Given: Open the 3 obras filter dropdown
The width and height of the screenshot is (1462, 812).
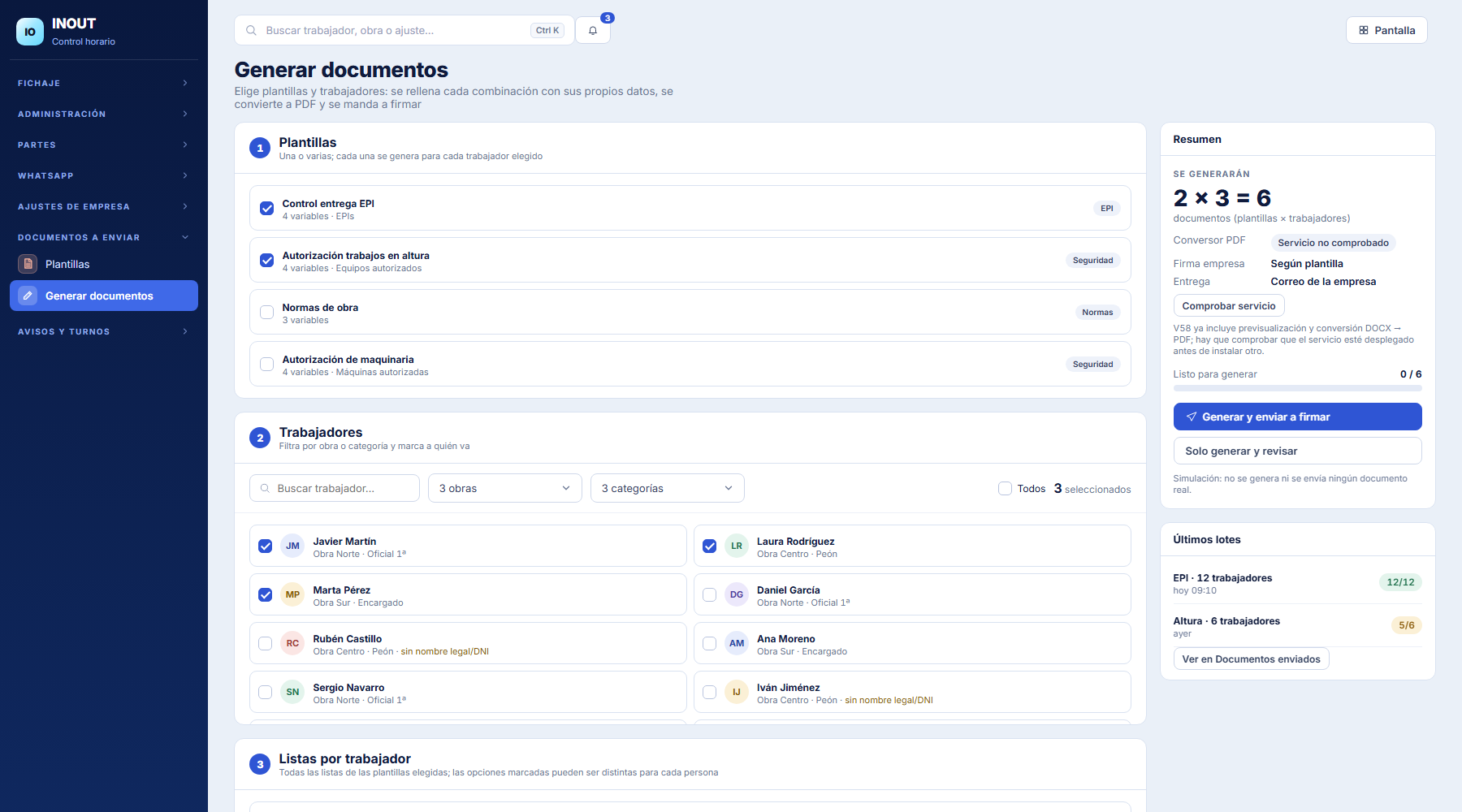Looking at the screenshot, I should click(504, 488).
